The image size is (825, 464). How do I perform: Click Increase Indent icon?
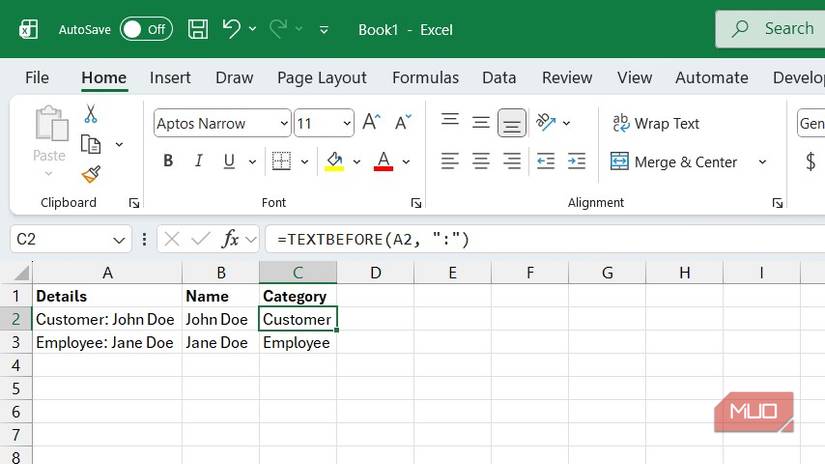[x=577, y=161]
